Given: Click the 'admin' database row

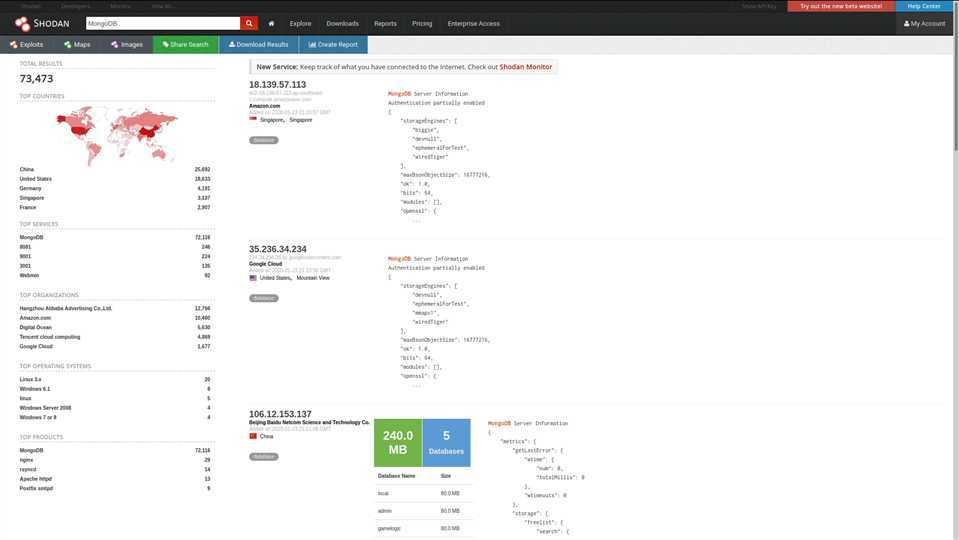Looking at the screenshot, I should [423, 511].
